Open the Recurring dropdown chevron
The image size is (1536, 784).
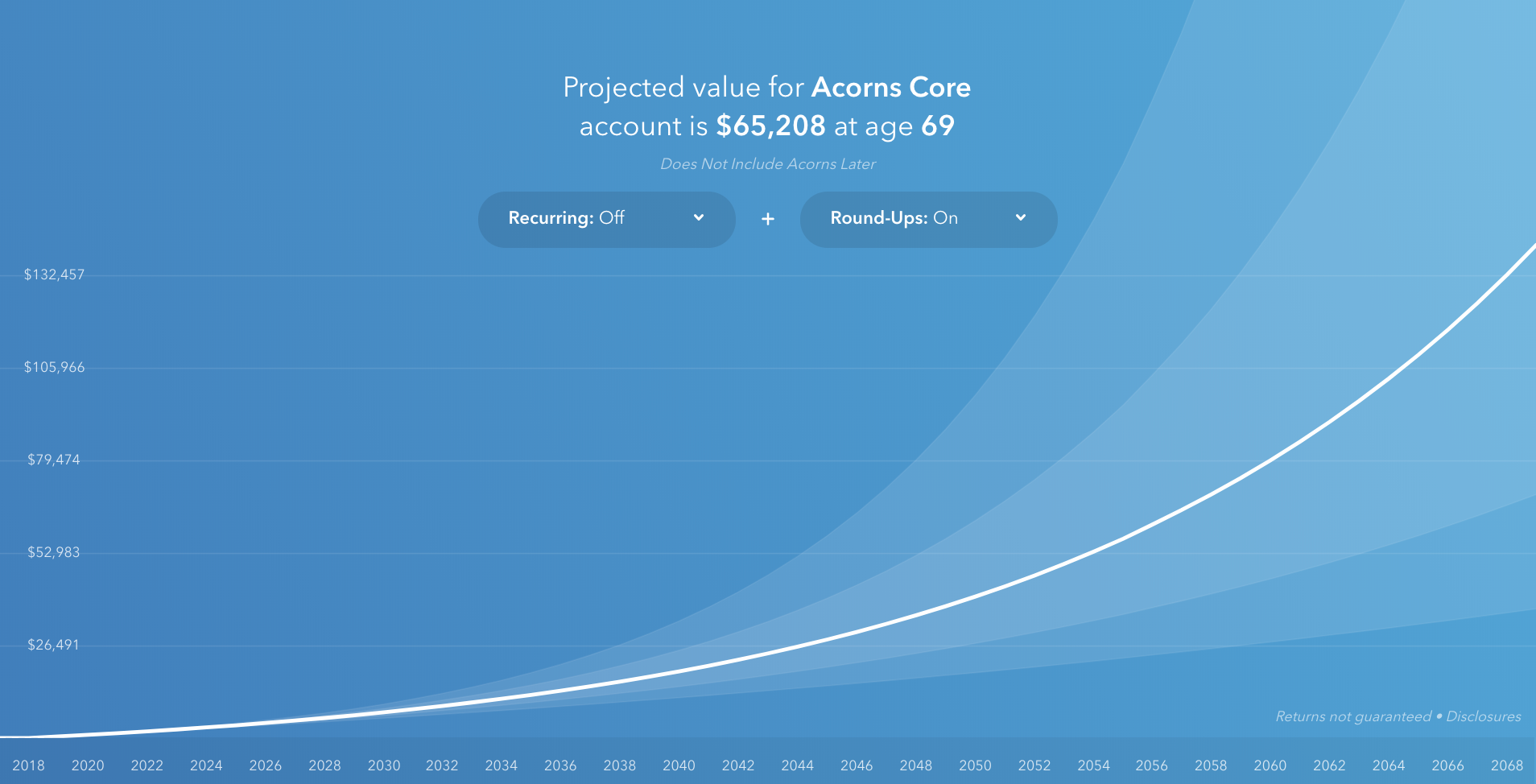[700, 218]
